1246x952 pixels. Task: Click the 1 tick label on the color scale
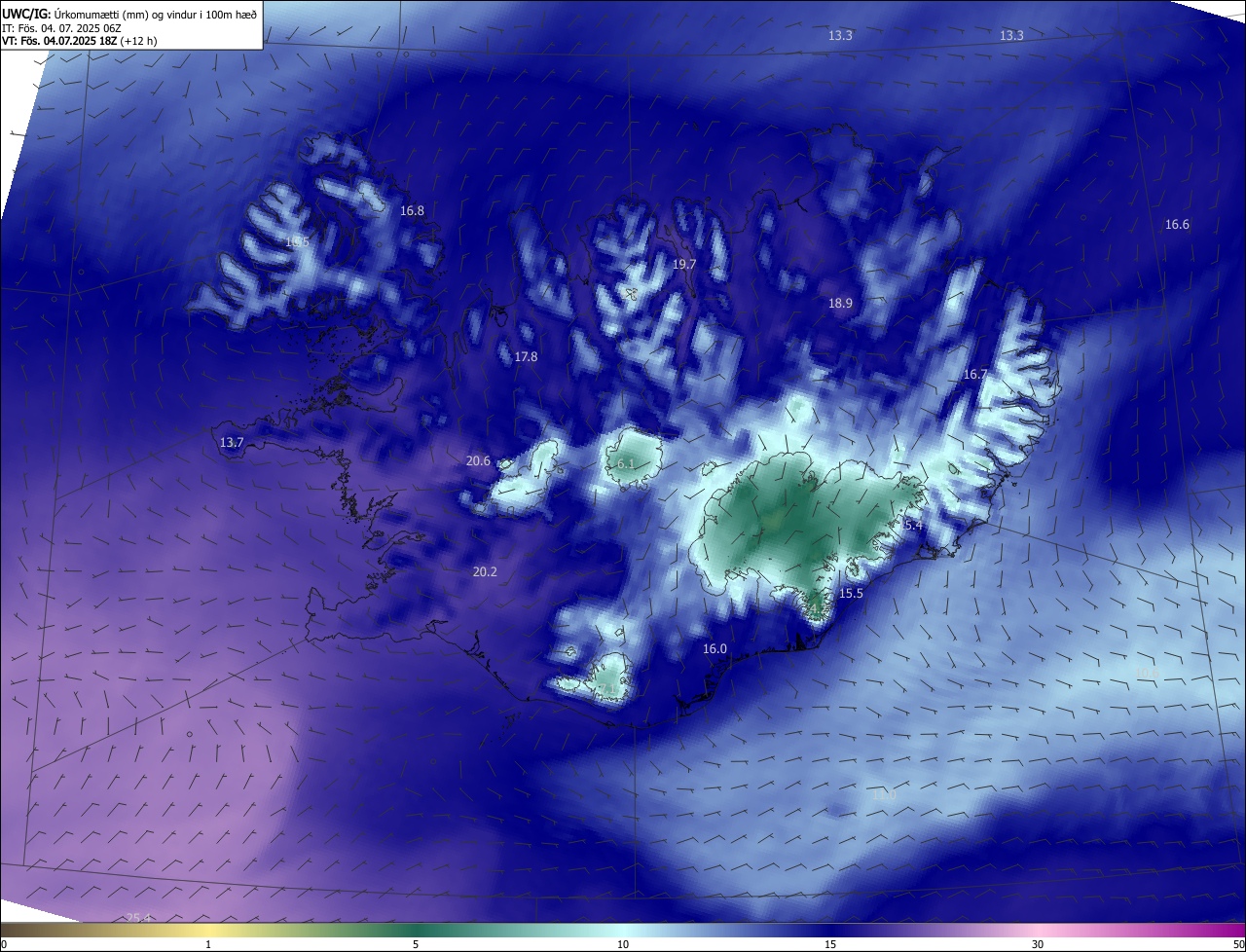tap(208, 944)
